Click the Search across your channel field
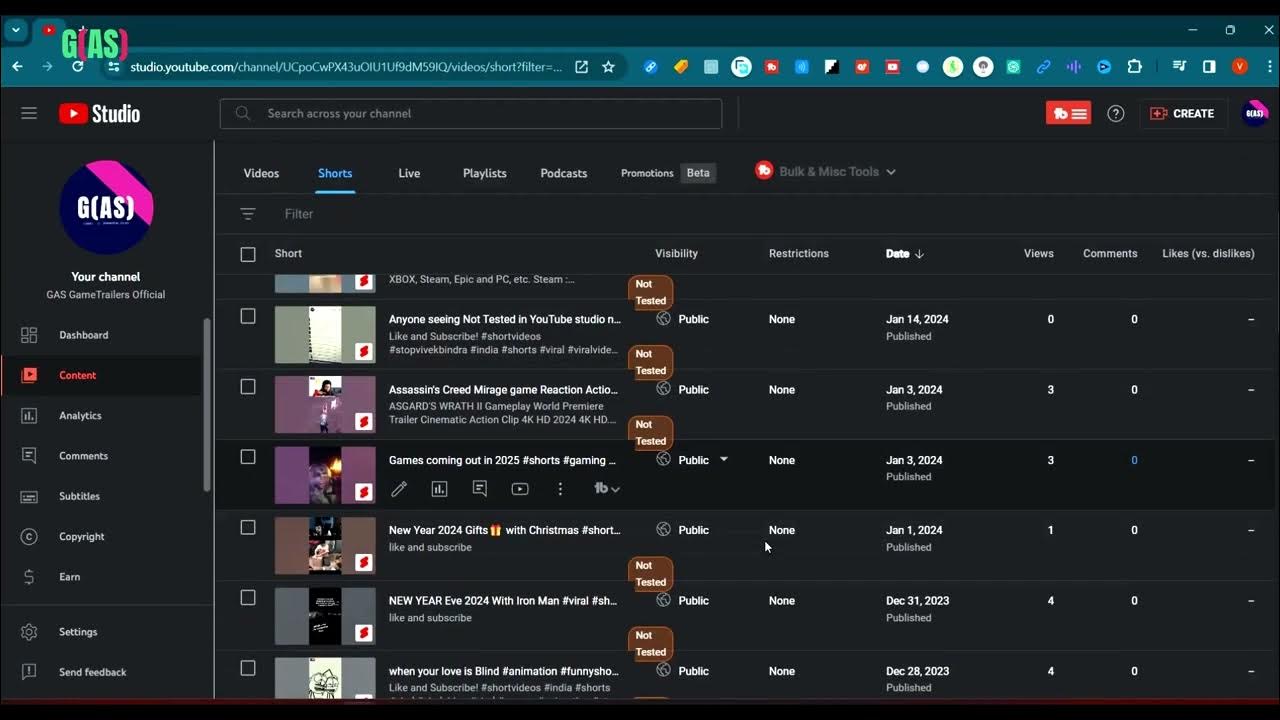1280x720 pixels. pos(470,114)
